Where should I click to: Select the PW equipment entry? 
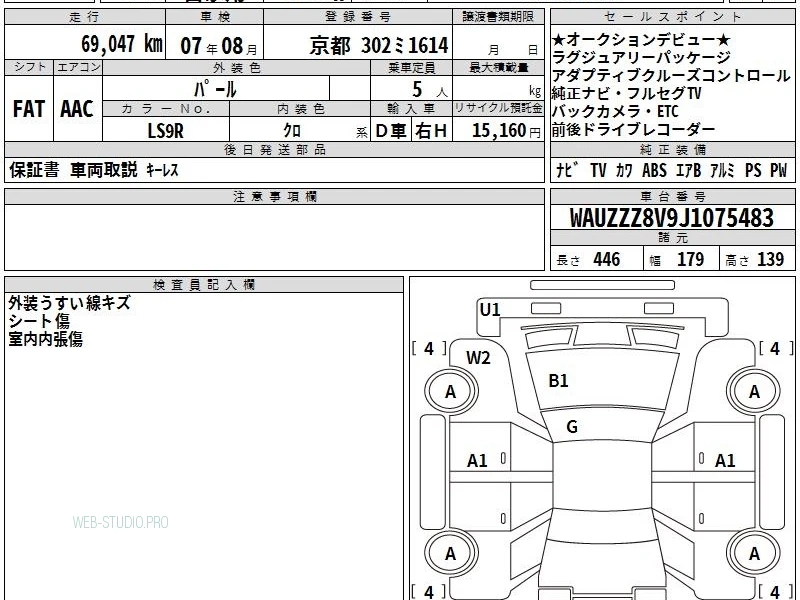coord(778,170)
